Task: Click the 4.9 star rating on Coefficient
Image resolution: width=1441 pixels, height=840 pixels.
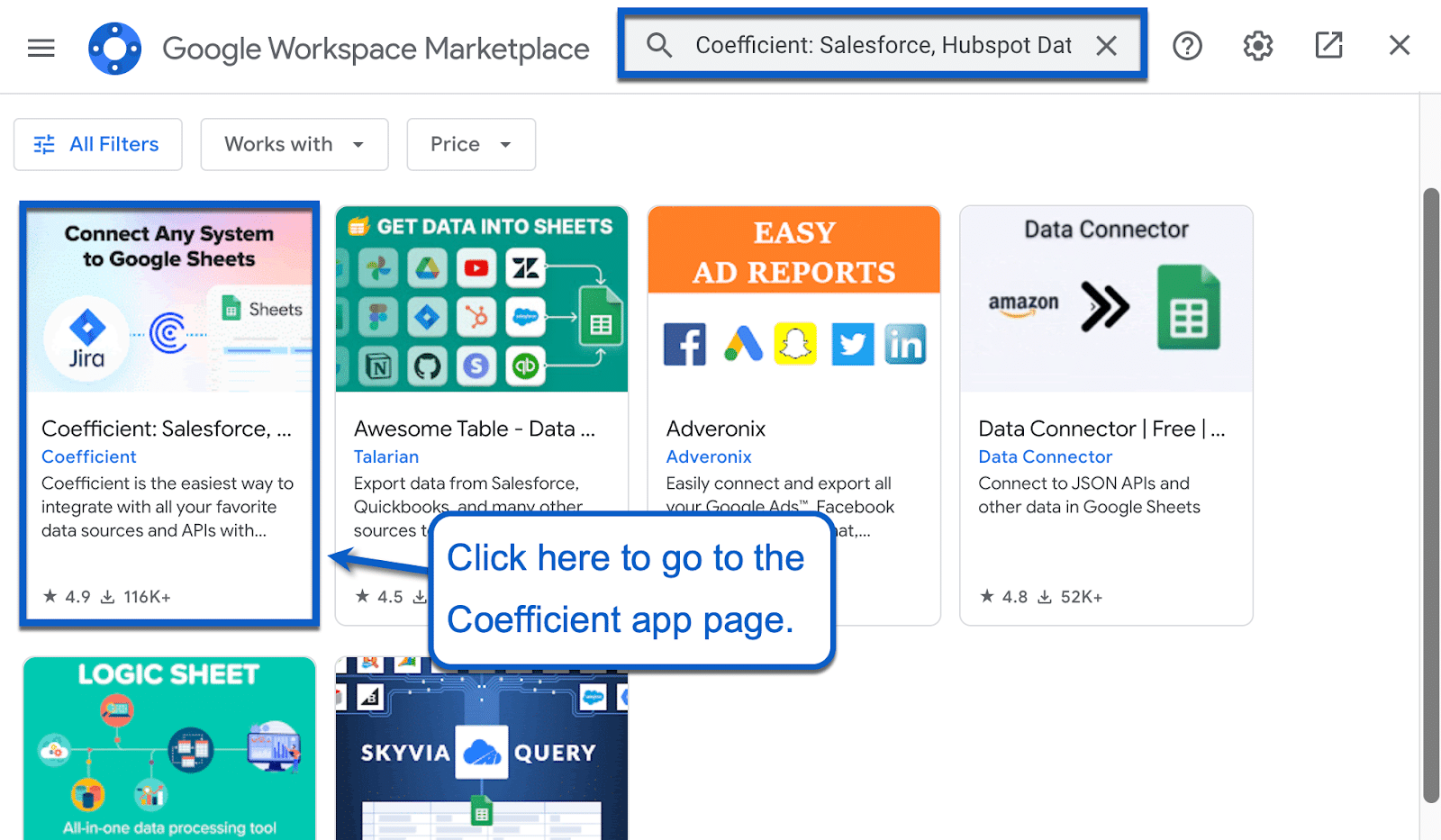Action: click(68, 596)
